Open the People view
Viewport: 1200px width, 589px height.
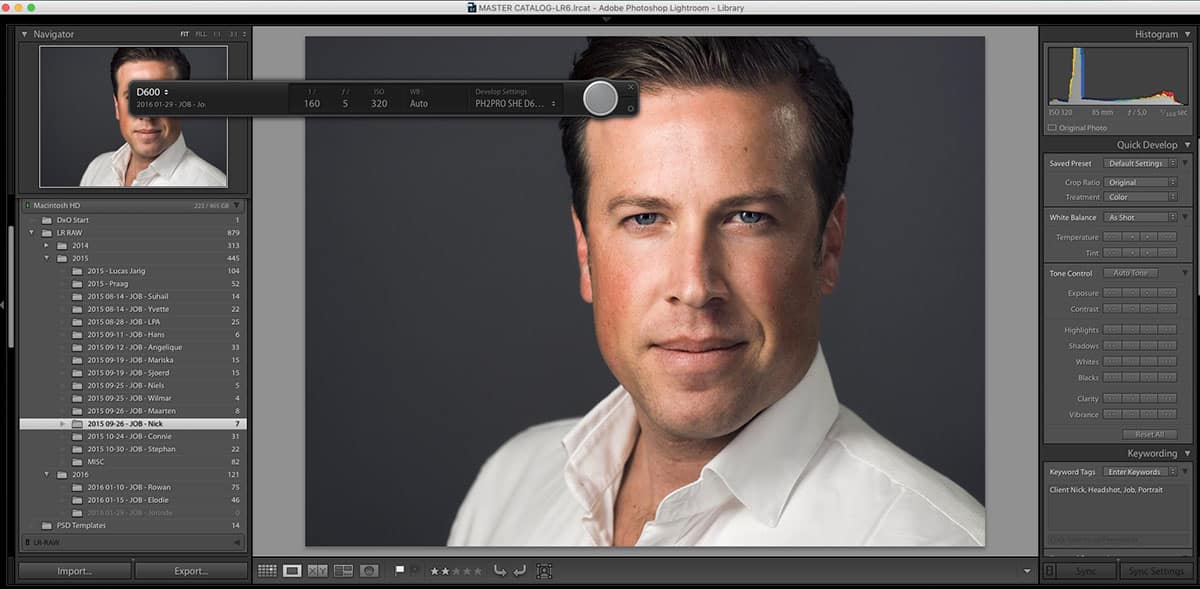click(369, 570)
